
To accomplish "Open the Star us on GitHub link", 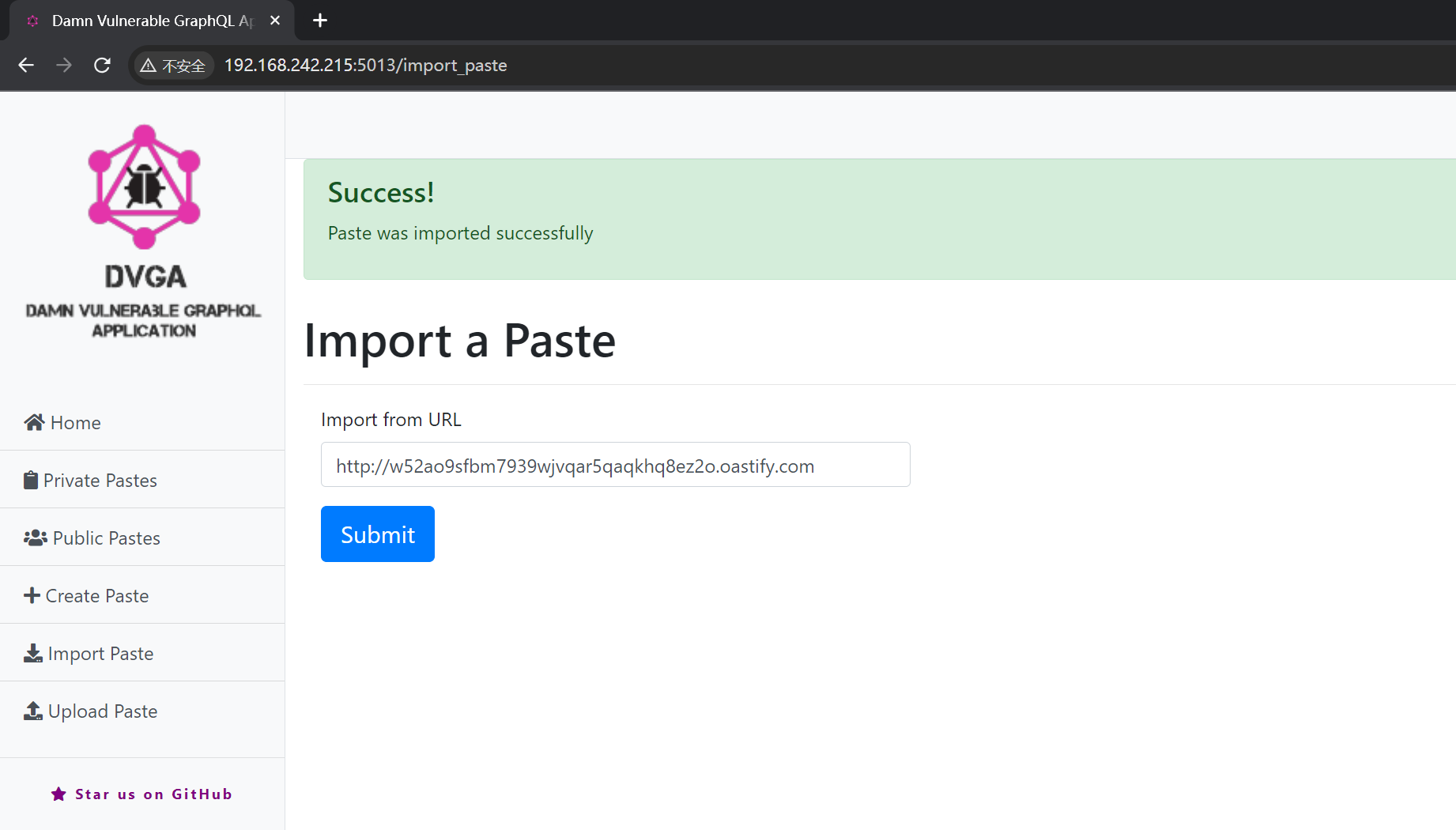I will 153,794.
